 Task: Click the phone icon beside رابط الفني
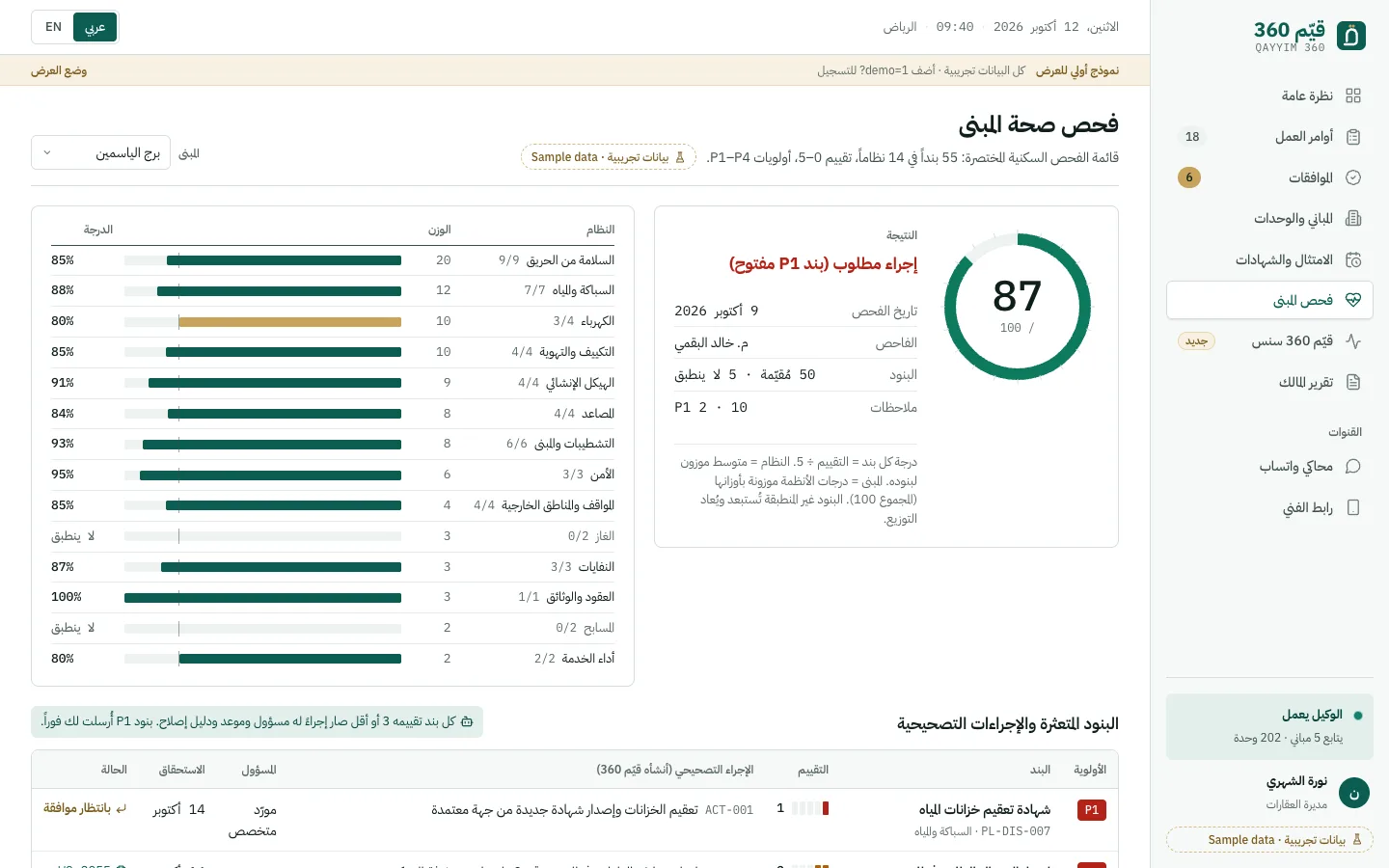(1353, 507)
